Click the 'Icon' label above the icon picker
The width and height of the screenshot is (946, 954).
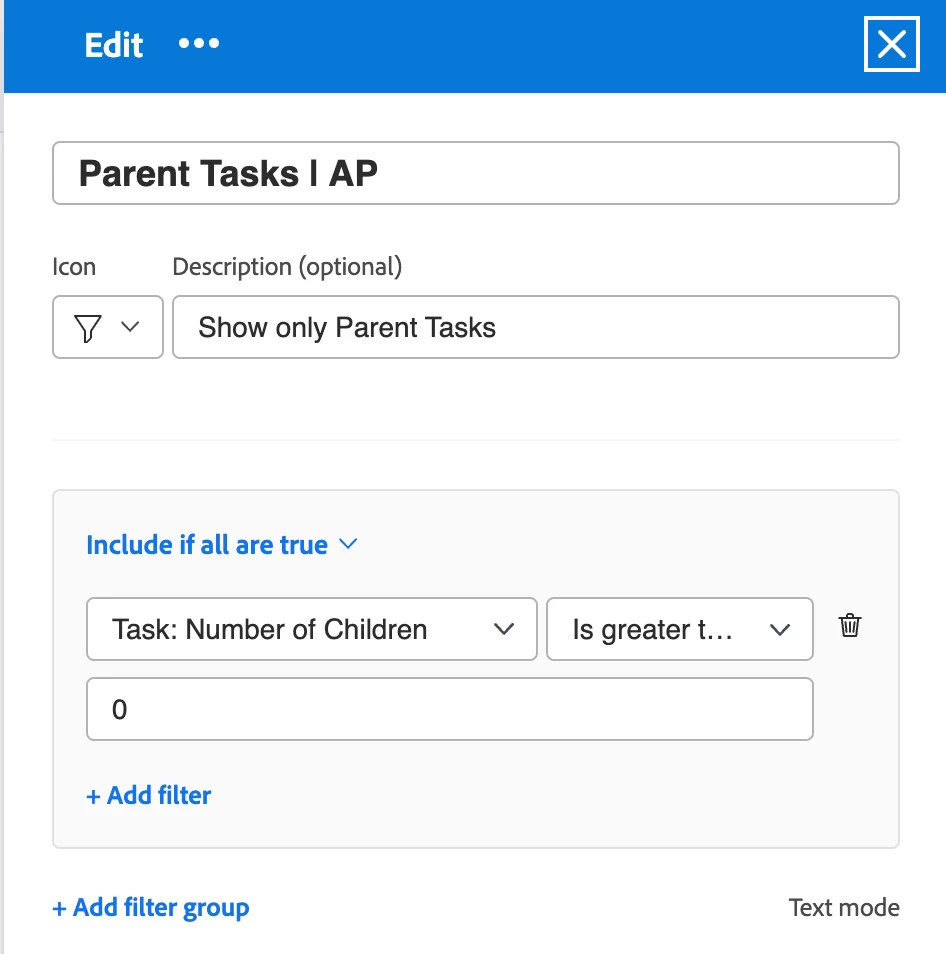tap(74, 267)
